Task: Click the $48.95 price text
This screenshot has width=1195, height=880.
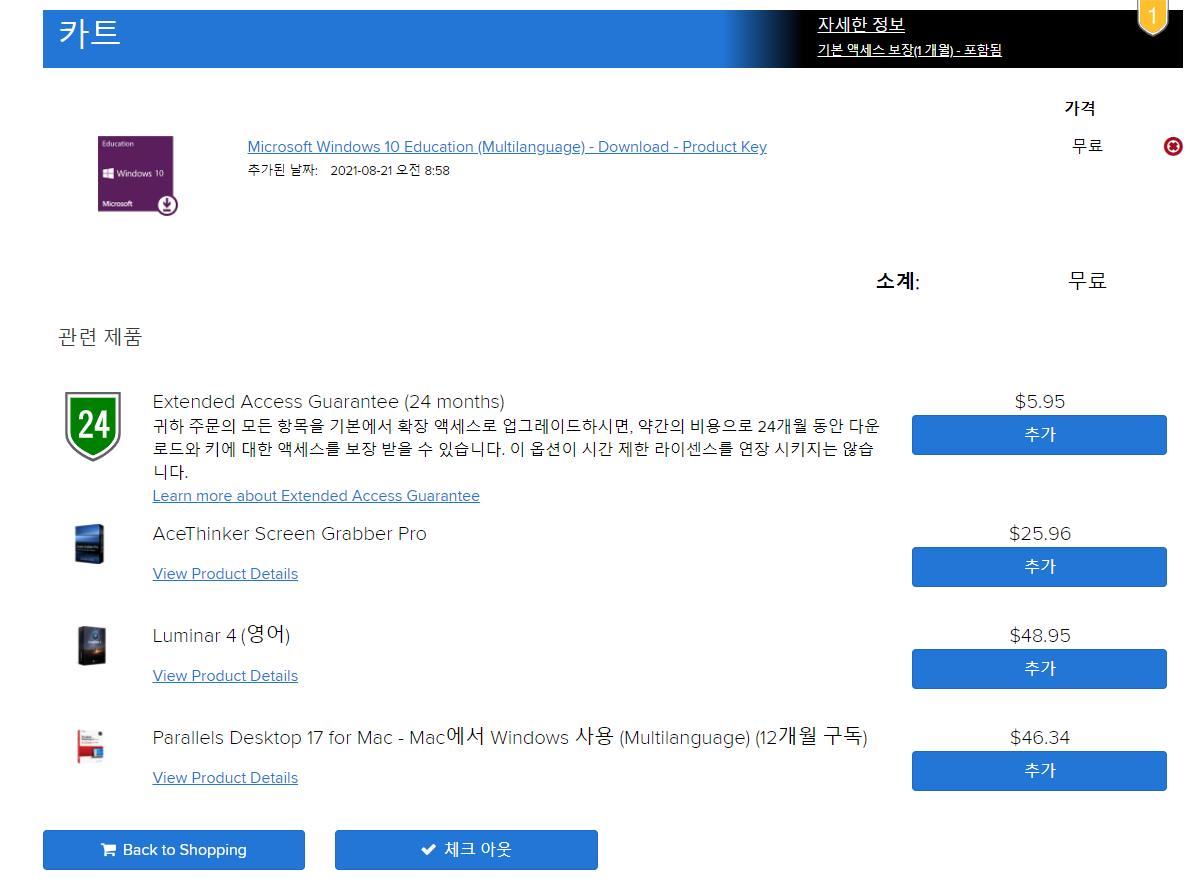Action: 1040,635
